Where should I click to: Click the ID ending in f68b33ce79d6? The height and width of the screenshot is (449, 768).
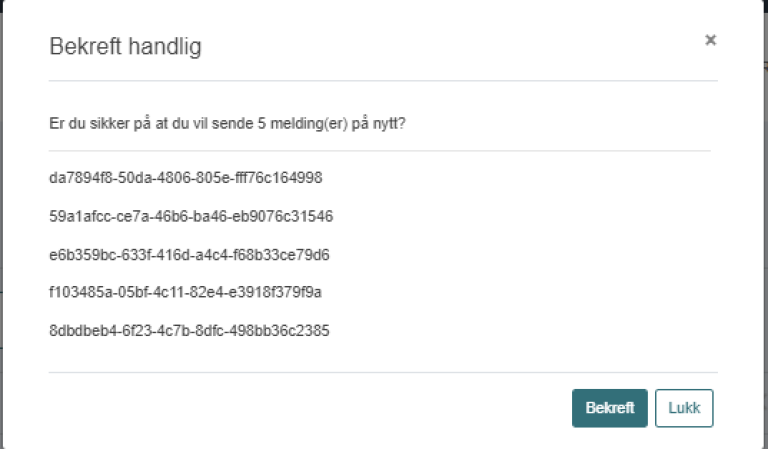pyautogui.click(x=189, y=254)
